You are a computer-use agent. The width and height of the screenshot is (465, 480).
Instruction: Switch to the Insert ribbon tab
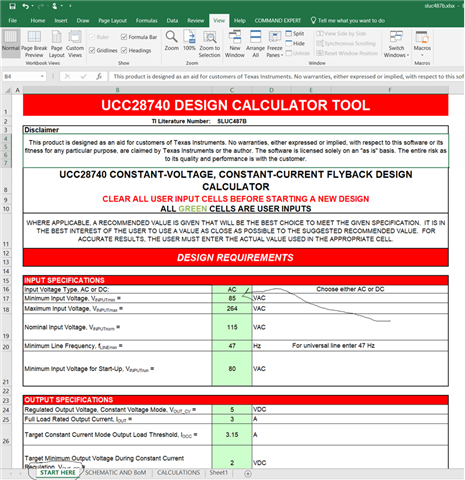pyautogui.click(x=61, y=21)
